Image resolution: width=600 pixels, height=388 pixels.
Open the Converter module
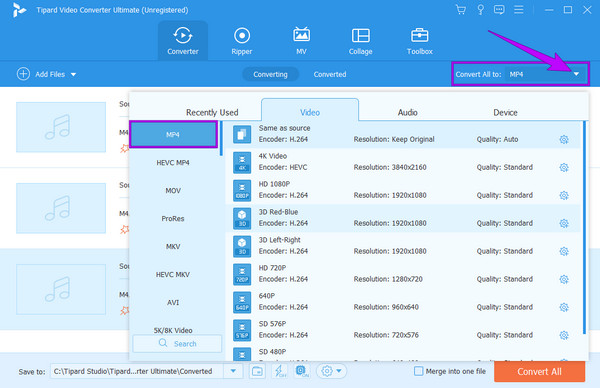click(183, 41)
